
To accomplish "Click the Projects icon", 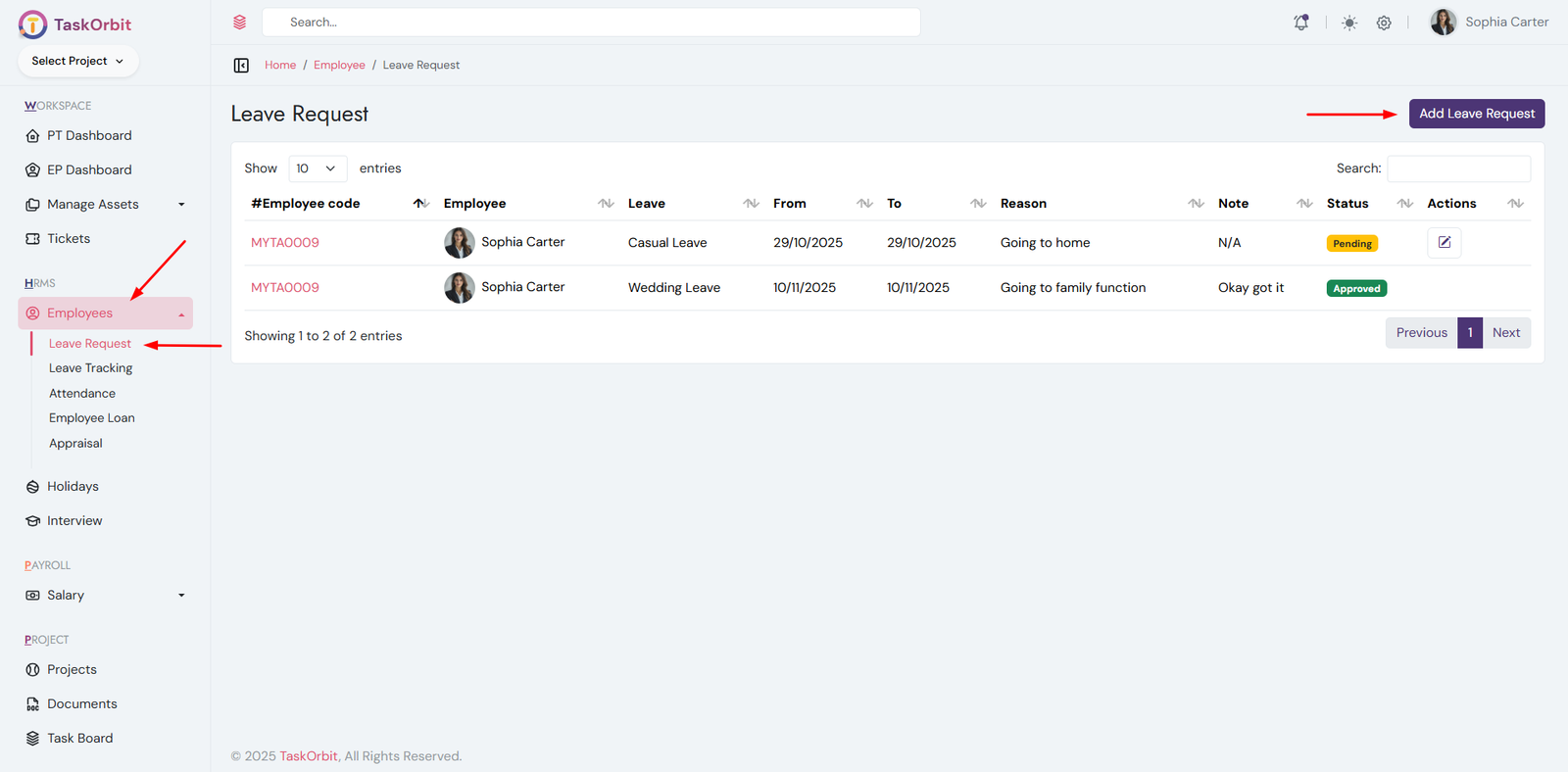I will point(32,670).
